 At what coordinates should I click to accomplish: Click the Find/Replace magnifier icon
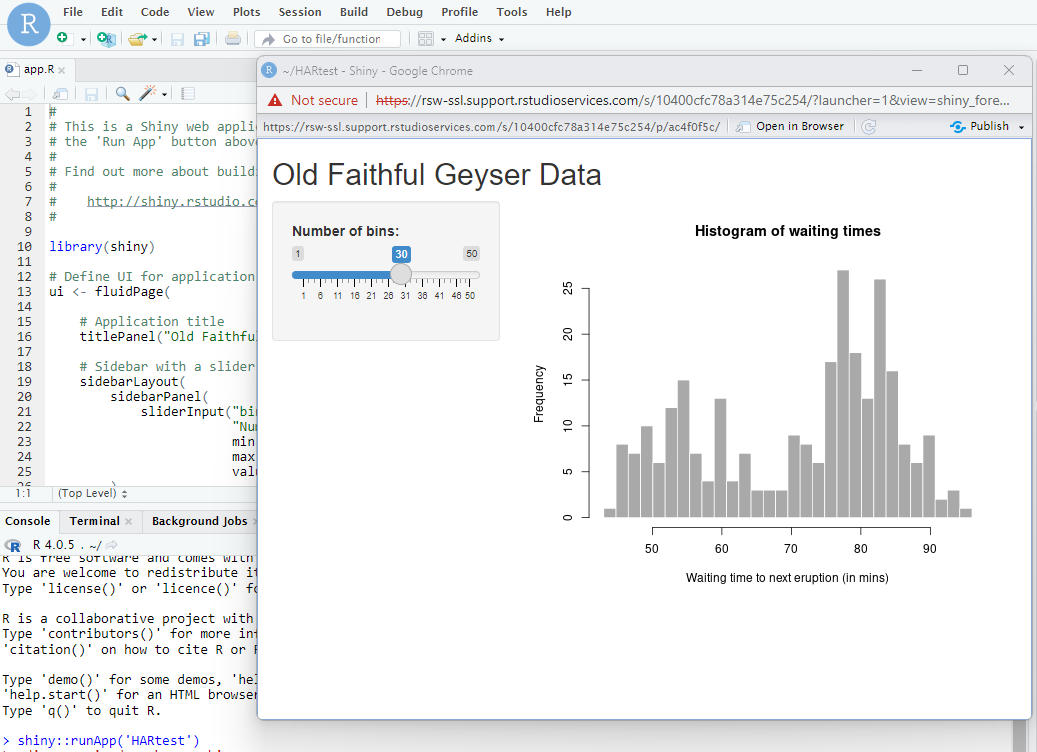(x=122, y=94)
